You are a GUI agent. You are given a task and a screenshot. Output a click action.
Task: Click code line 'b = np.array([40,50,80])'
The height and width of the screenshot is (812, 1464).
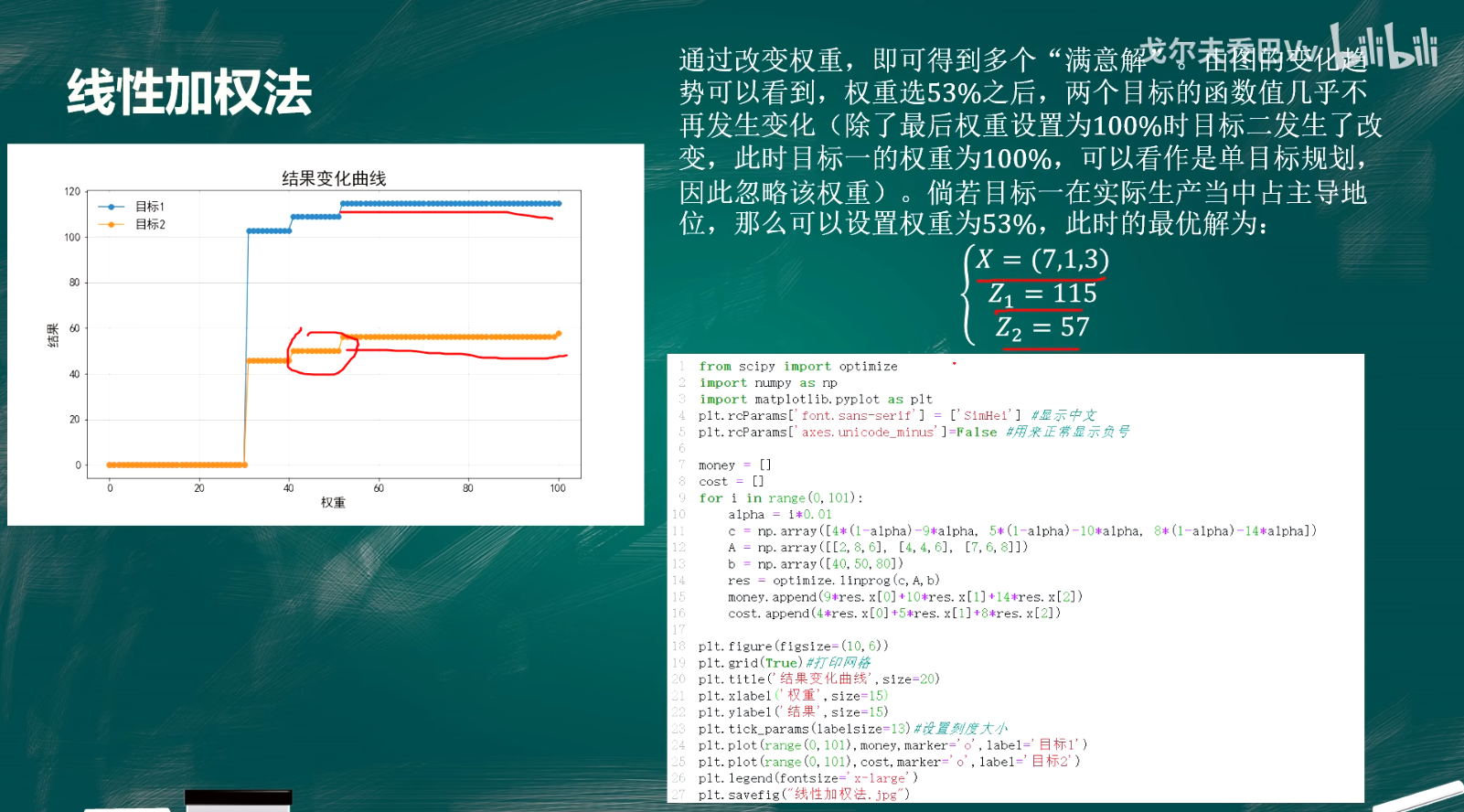pyautogui.click(x=816, y=563)
